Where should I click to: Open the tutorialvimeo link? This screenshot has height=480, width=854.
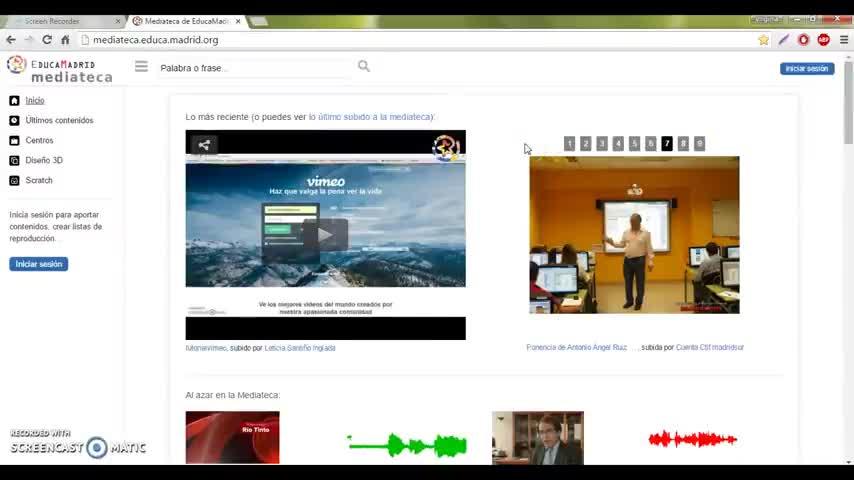pyautogui.click(x=205, y=348)
